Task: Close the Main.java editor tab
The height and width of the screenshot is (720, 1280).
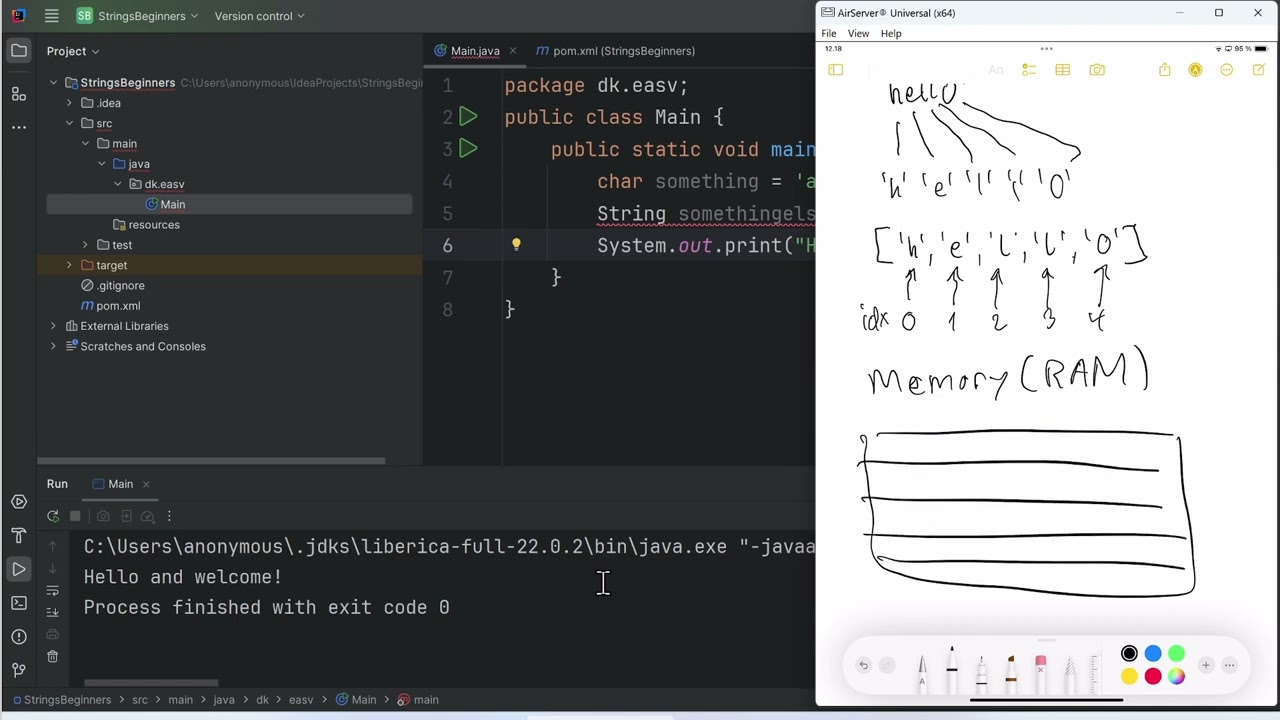Action: click(x=512, y=51)
